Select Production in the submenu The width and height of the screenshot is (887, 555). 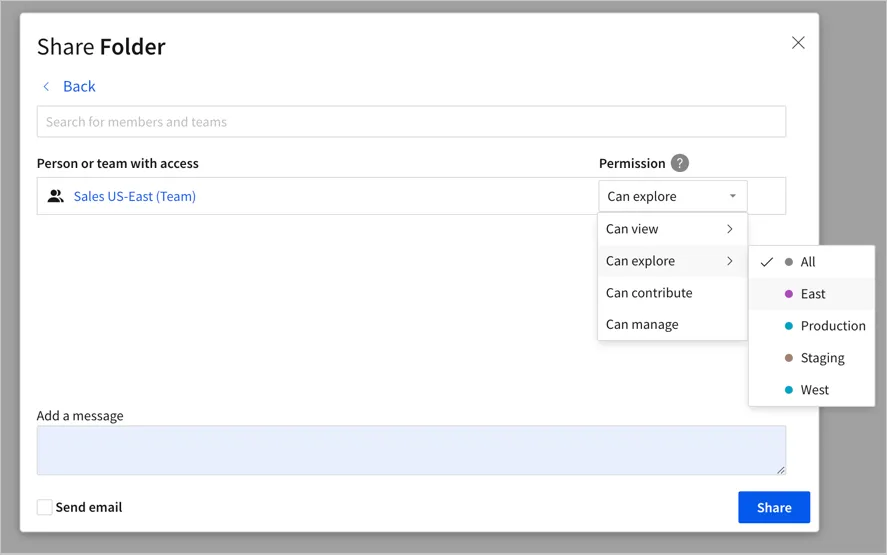812,326
